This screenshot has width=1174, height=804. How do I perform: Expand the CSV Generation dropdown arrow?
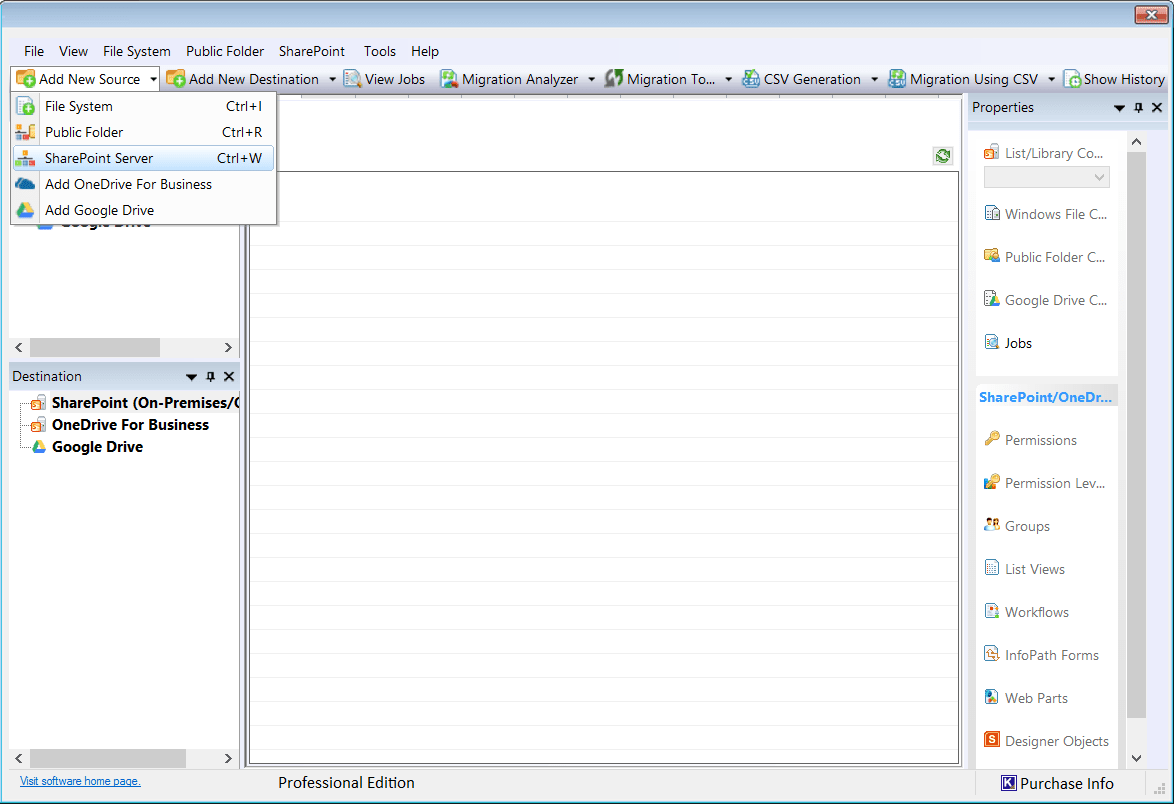[x=874, y=79]
